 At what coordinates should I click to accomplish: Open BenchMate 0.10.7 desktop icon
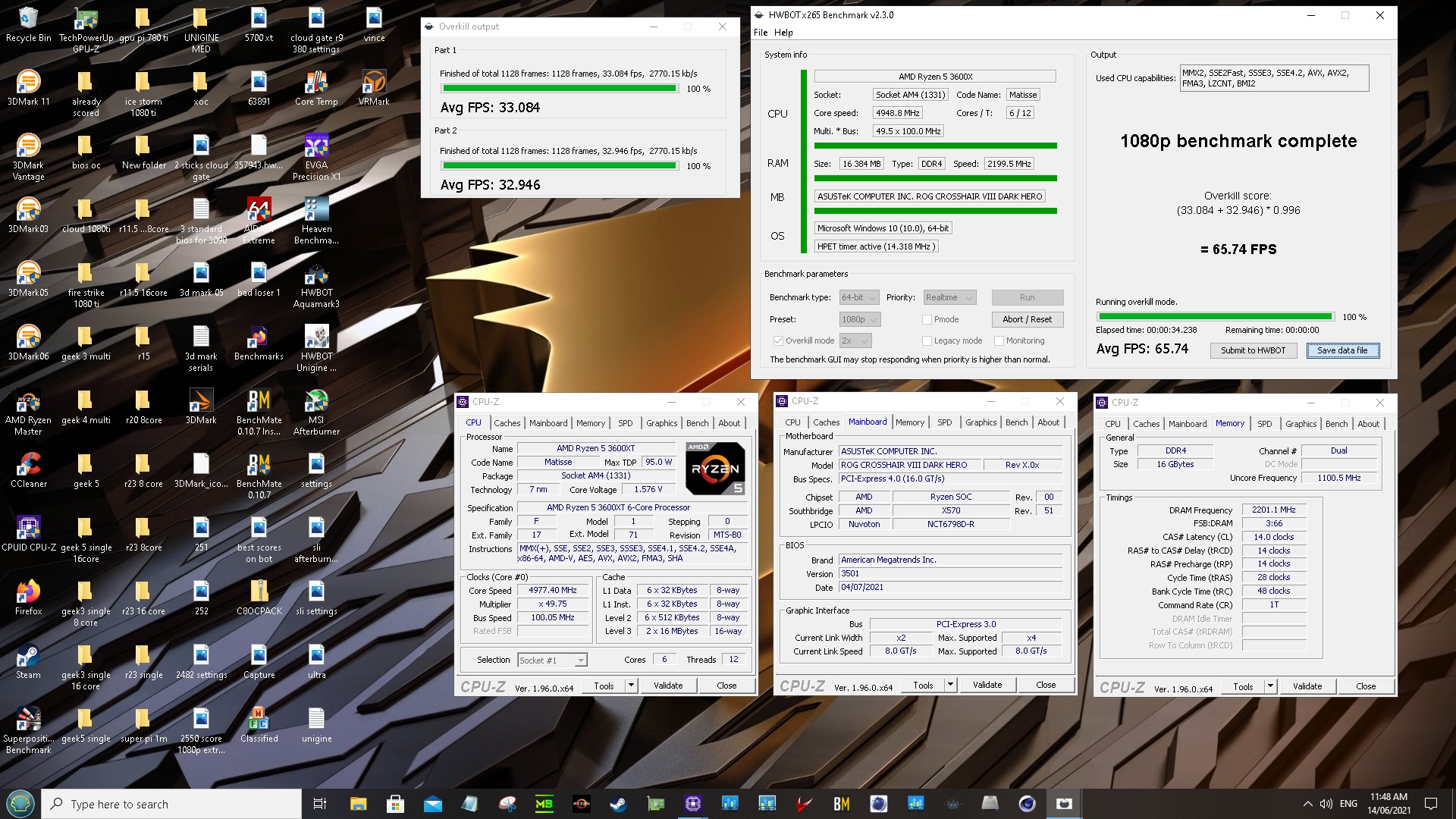coord(259,475)
